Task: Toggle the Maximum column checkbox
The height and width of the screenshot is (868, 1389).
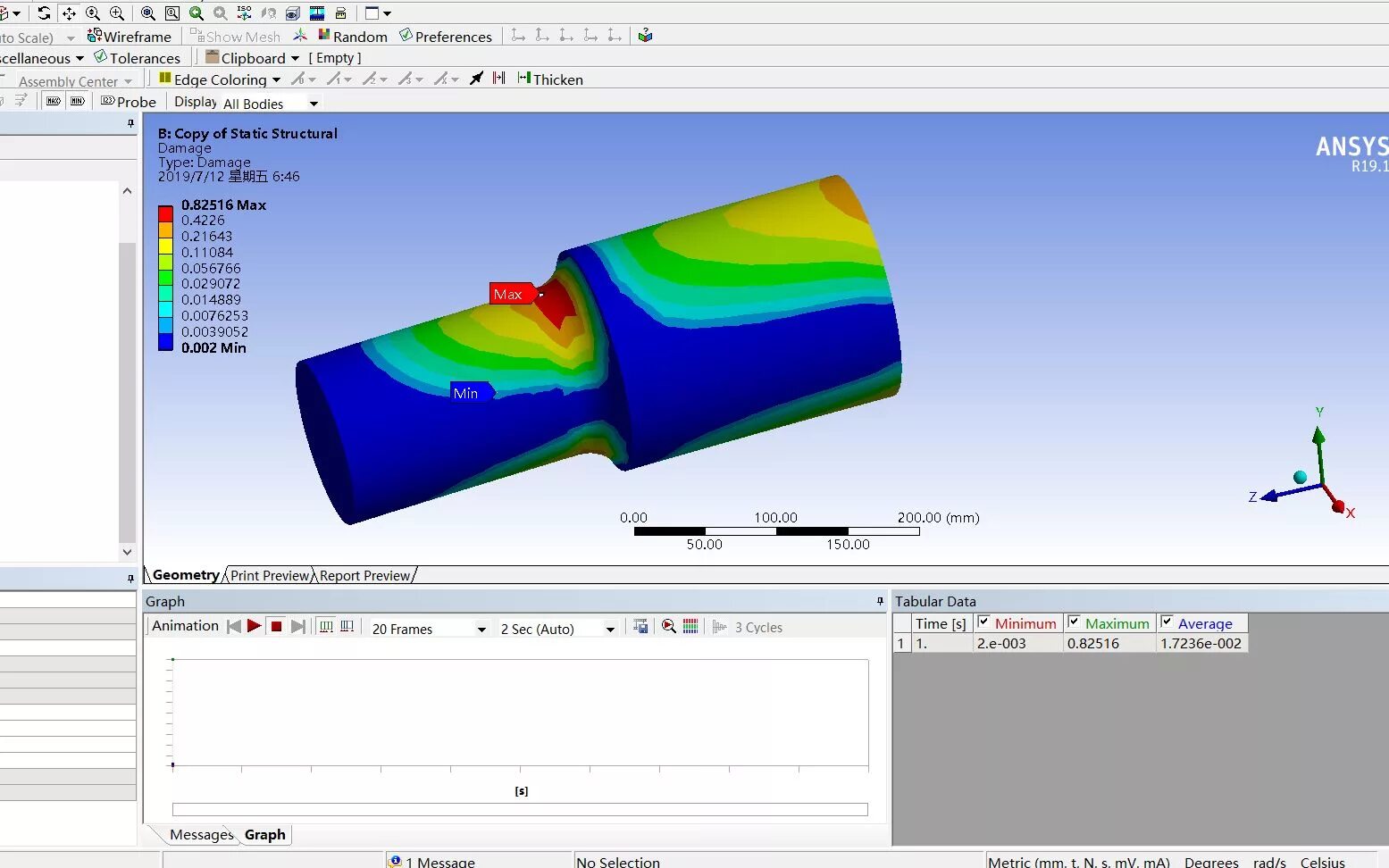Action: click(1075, 622)
